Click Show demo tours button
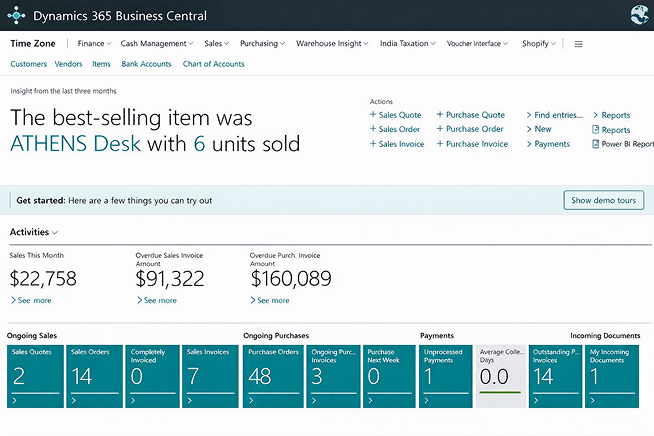This screenshot has height=436, width=654. (x=604, y=200)
